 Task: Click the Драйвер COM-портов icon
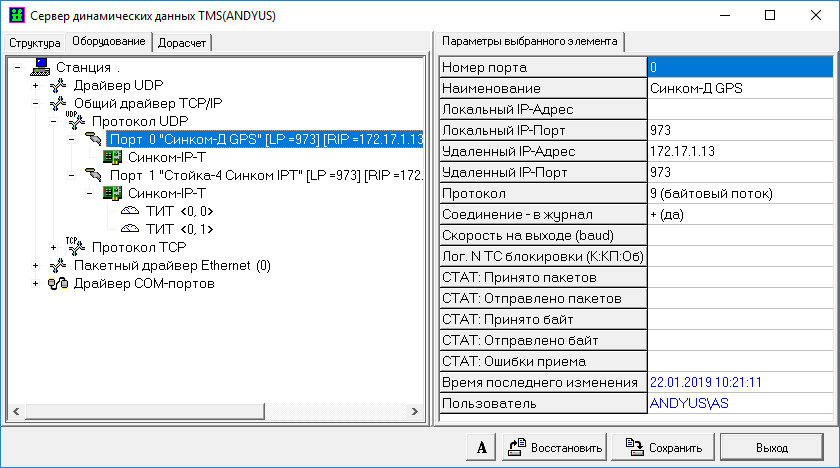point(59,283)
